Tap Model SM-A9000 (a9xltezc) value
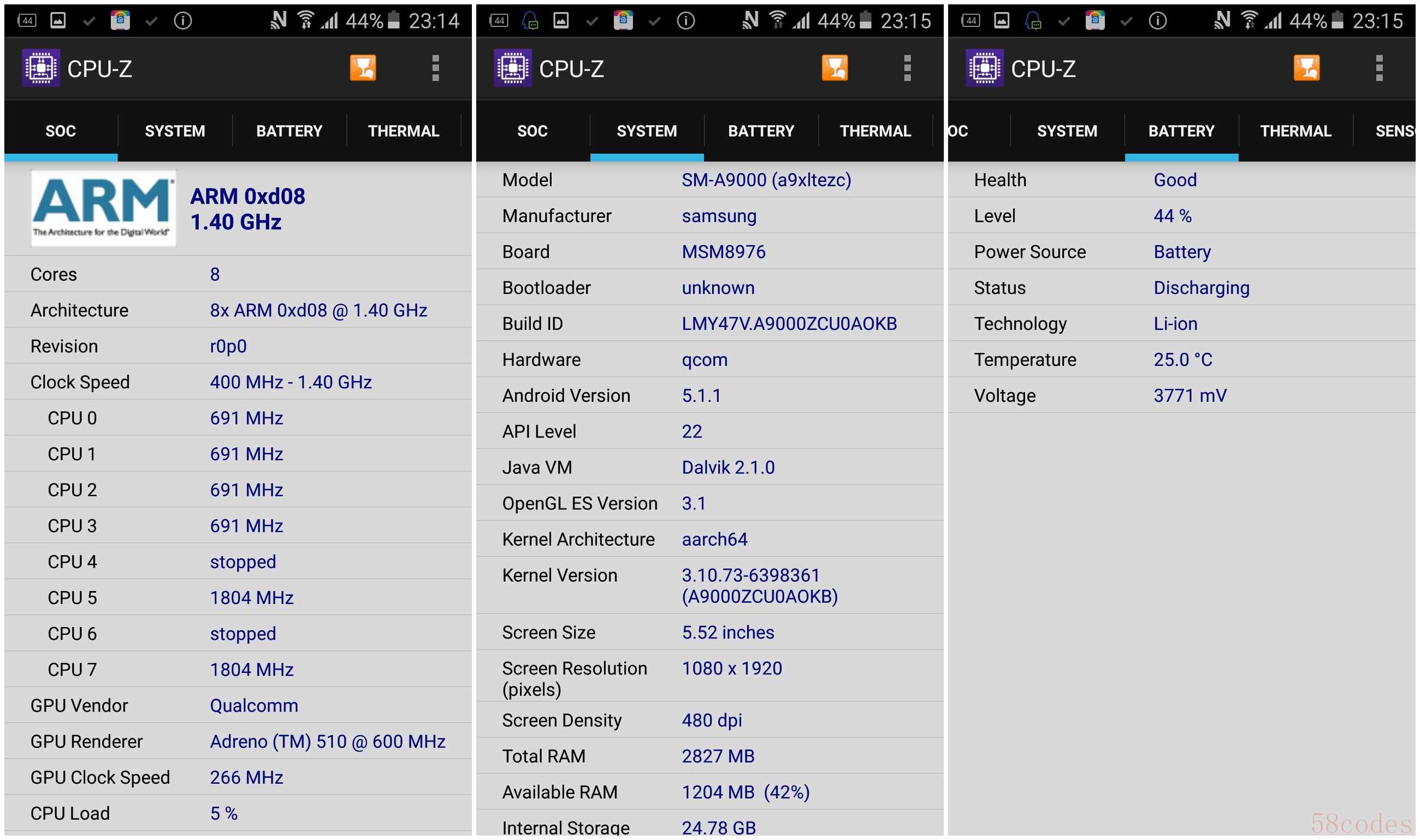 pos(766,180)
